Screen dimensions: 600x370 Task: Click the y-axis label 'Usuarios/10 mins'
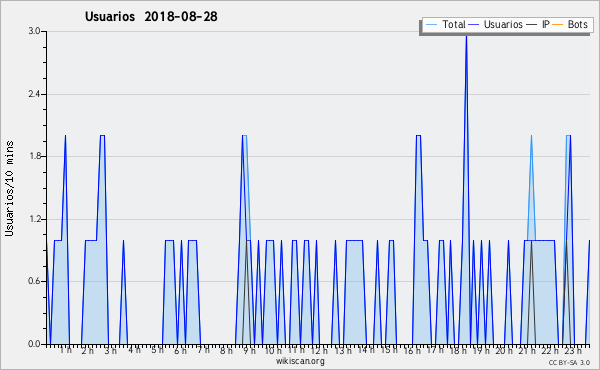(x=9, y=189)
